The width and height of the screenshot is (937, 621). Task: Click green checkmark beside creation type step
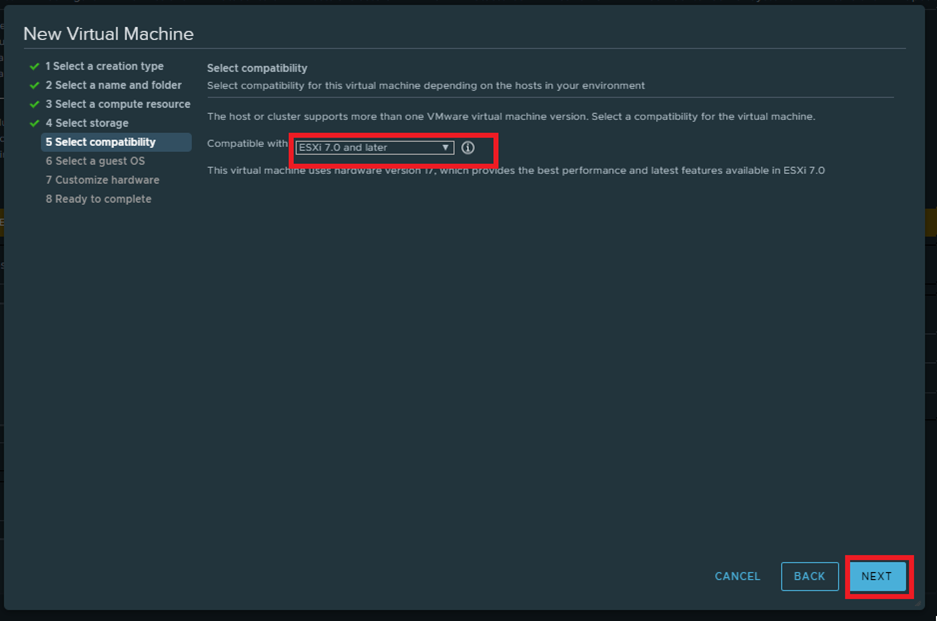[35, 66]
